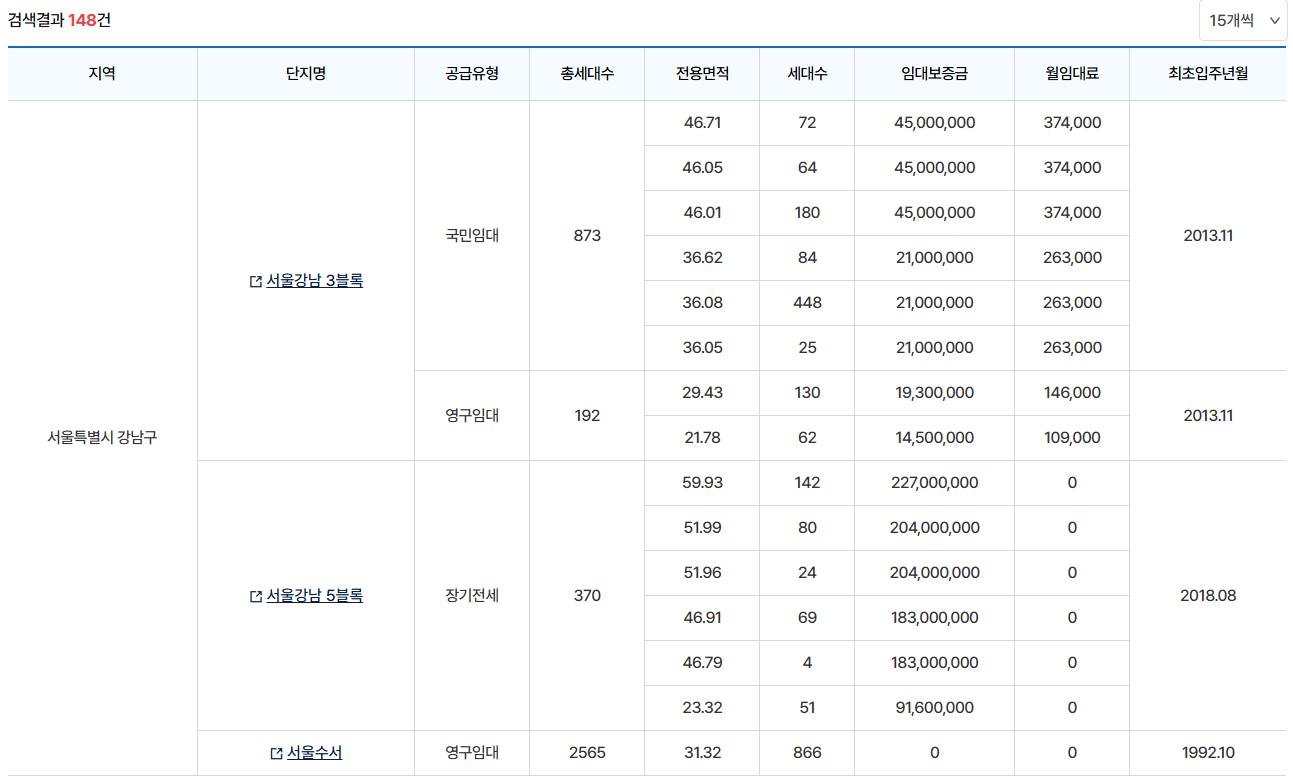Screen dimensions: 1293x784
Task: Click monthly rent value 146,000
Action: click(1072, 393)
